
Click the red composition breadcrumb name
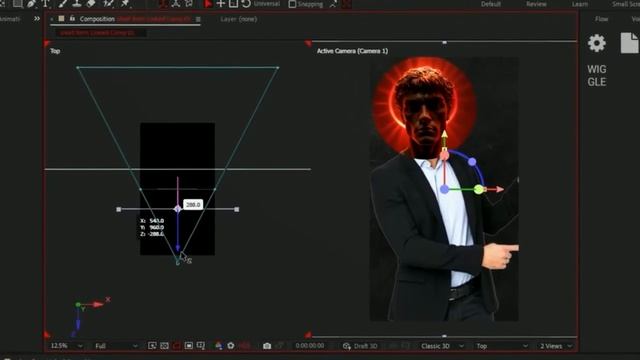tap(98, 33)
